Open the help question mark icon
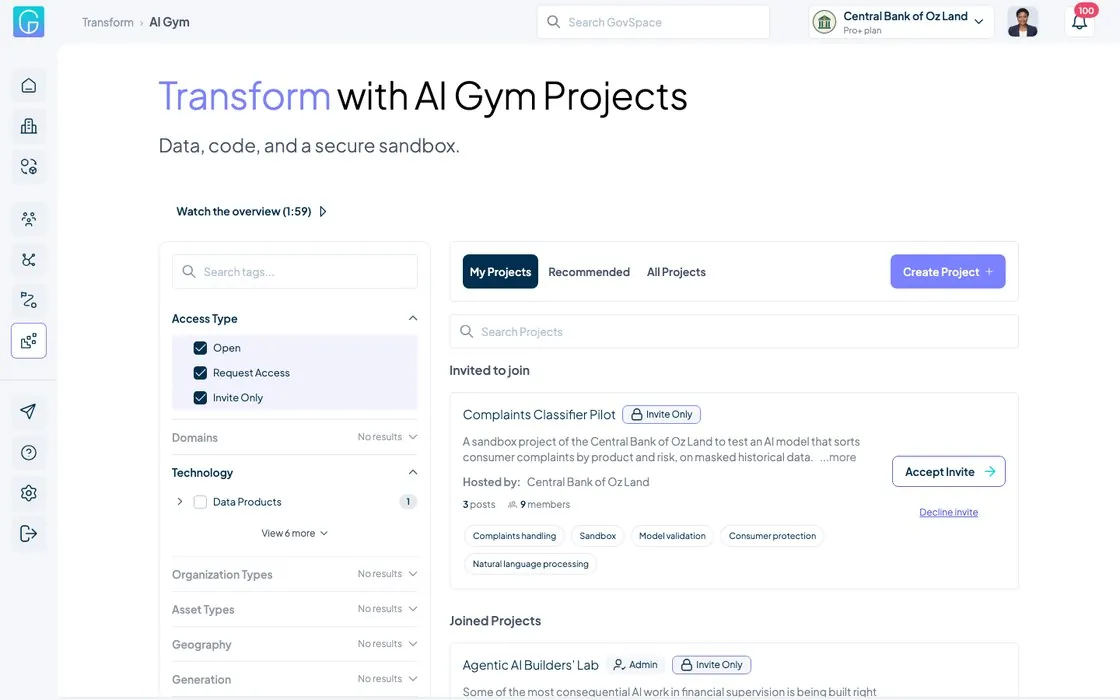 pos(29,452)
